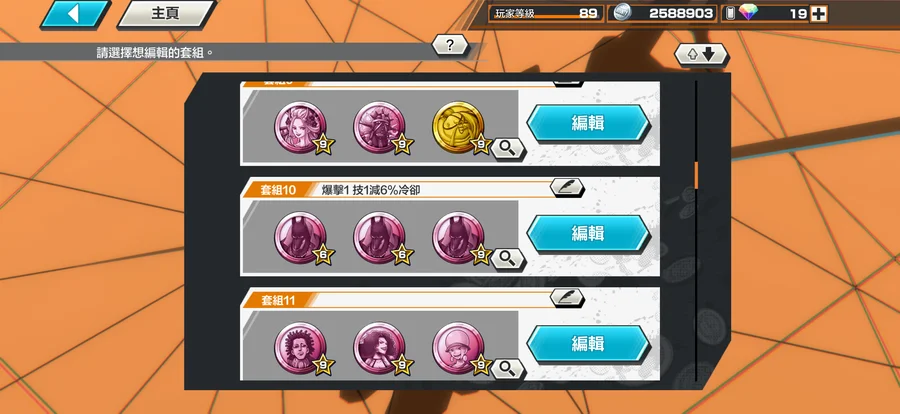Image resolution: width=900 pixels, height=414 pixels.
Task: Click 編輯 for 套組11
Action: coord(588,343)
